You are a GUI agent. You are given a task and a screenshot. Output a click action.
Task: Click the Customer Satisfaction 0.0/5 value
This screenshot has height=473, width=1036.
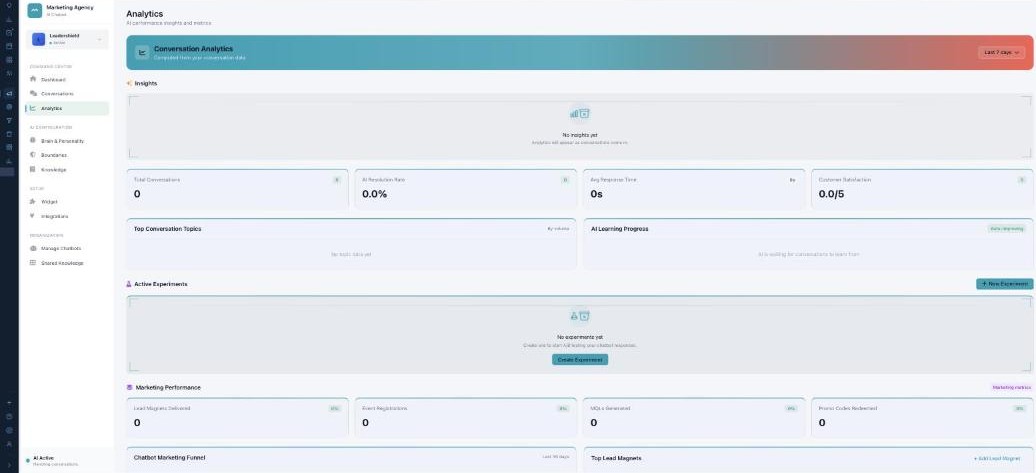[831, 194]
